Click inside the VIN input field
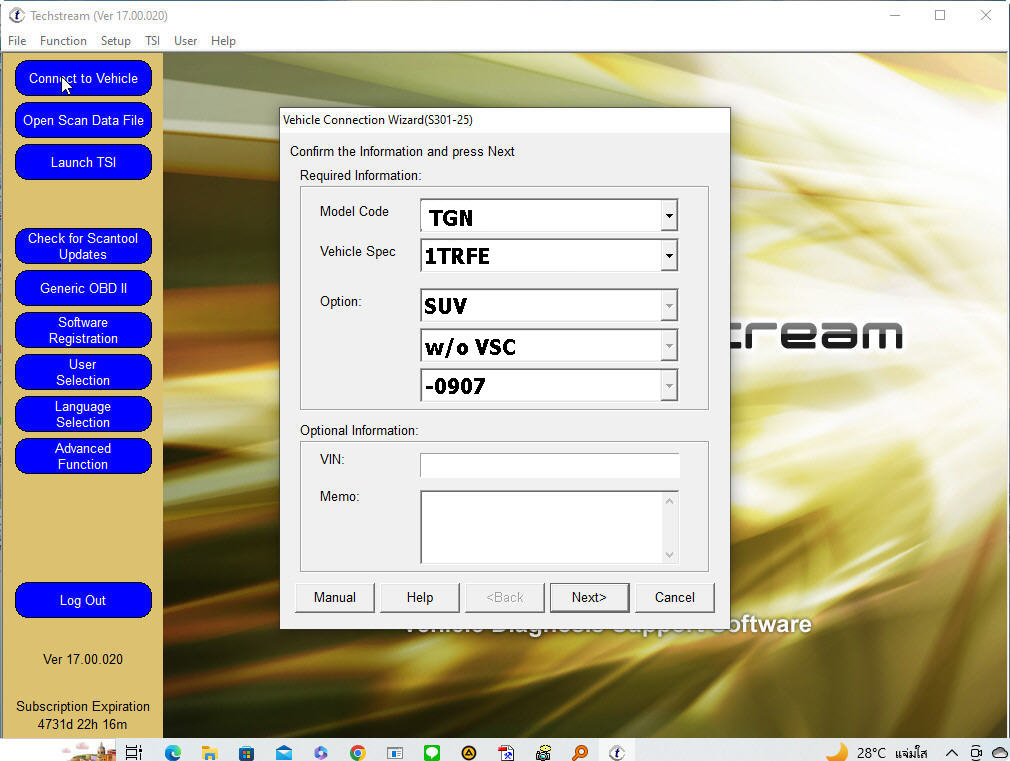 (549, 465)
